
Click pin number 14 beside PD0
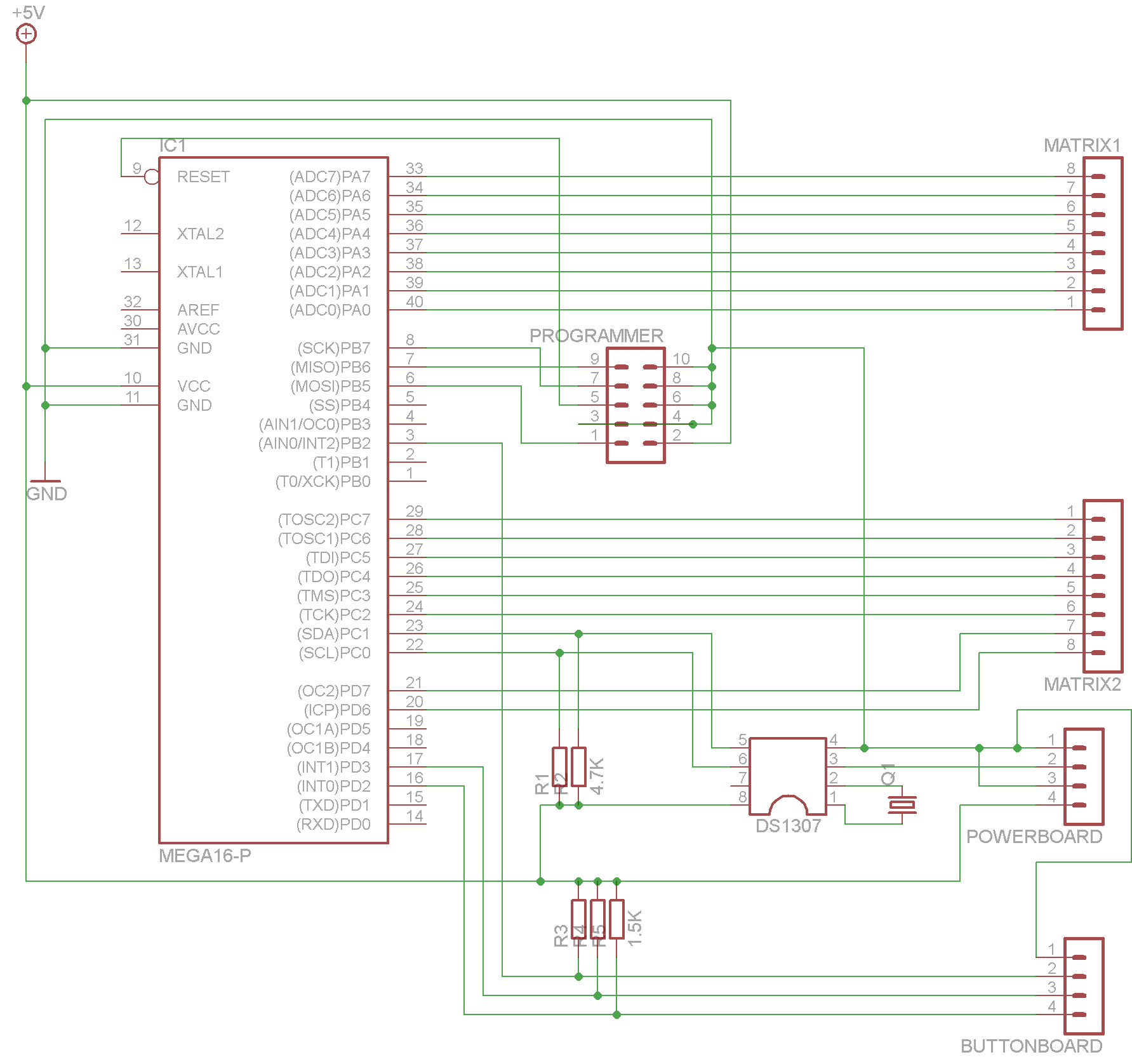(x=415, y=816)
